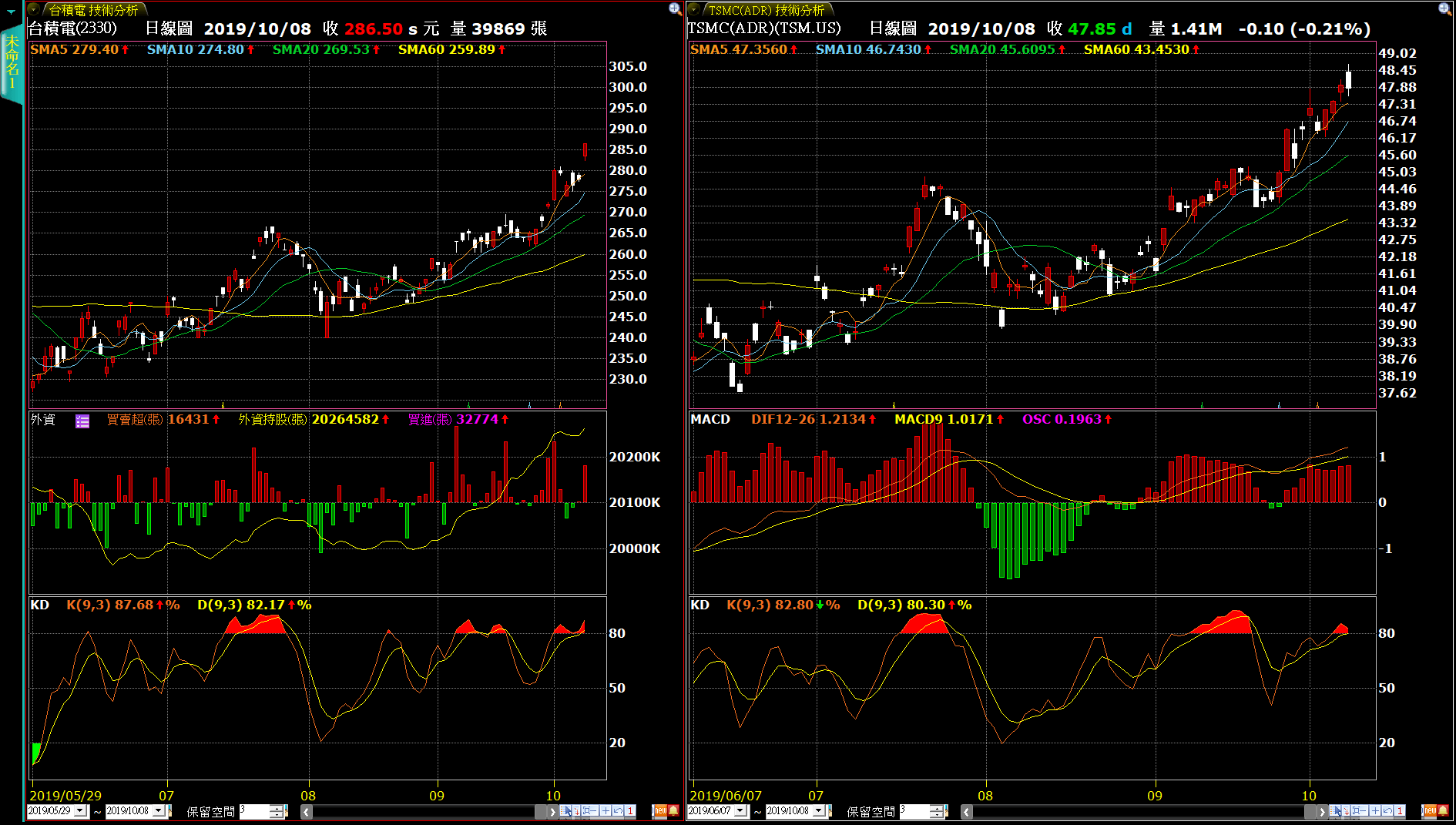Click the OSC 0.1963 value label
The width and height of the screenshot is (1456, 825).
click(1067, 419)
